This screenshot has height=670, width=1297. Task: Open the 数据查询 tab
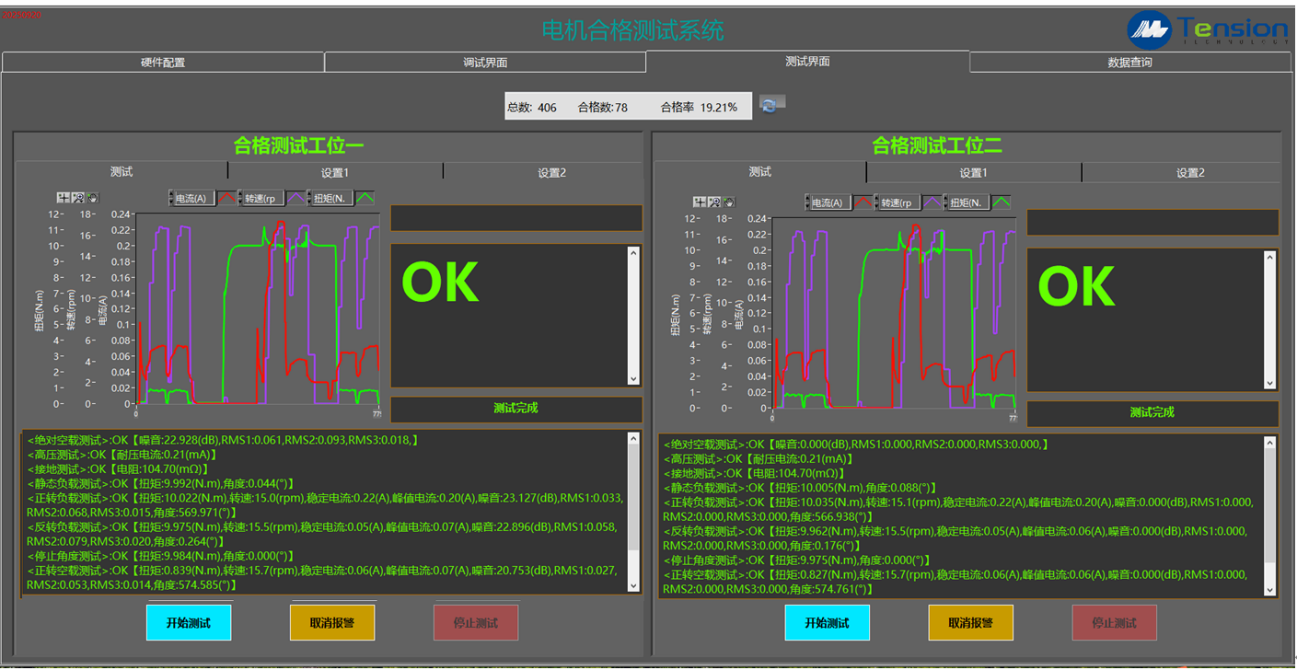click(1129, 62)
